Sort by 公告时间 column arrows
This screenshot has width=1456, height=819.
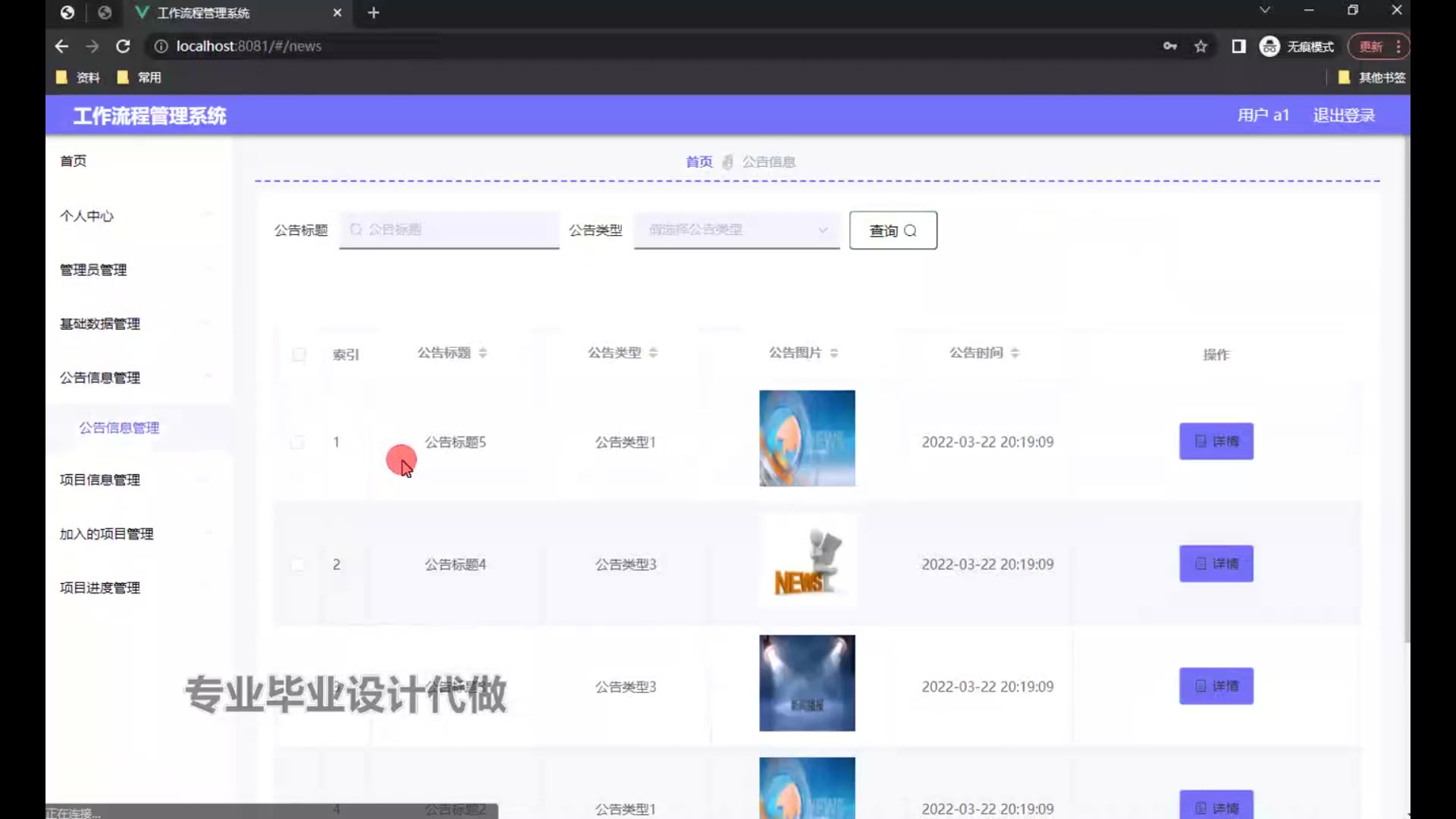(1015, 353)
